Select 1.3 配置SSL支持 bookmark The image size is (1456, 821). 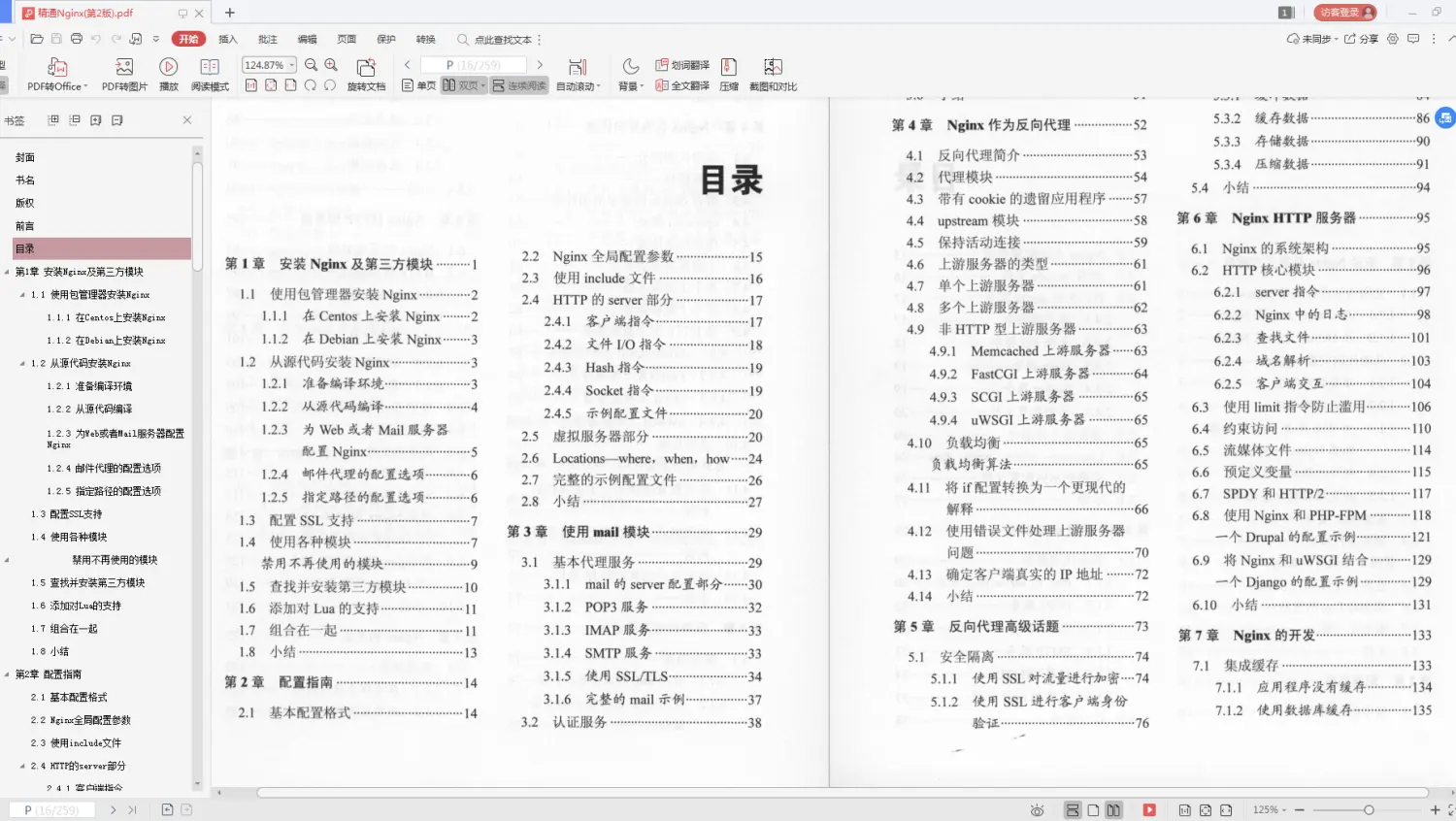tap(66, 514)
